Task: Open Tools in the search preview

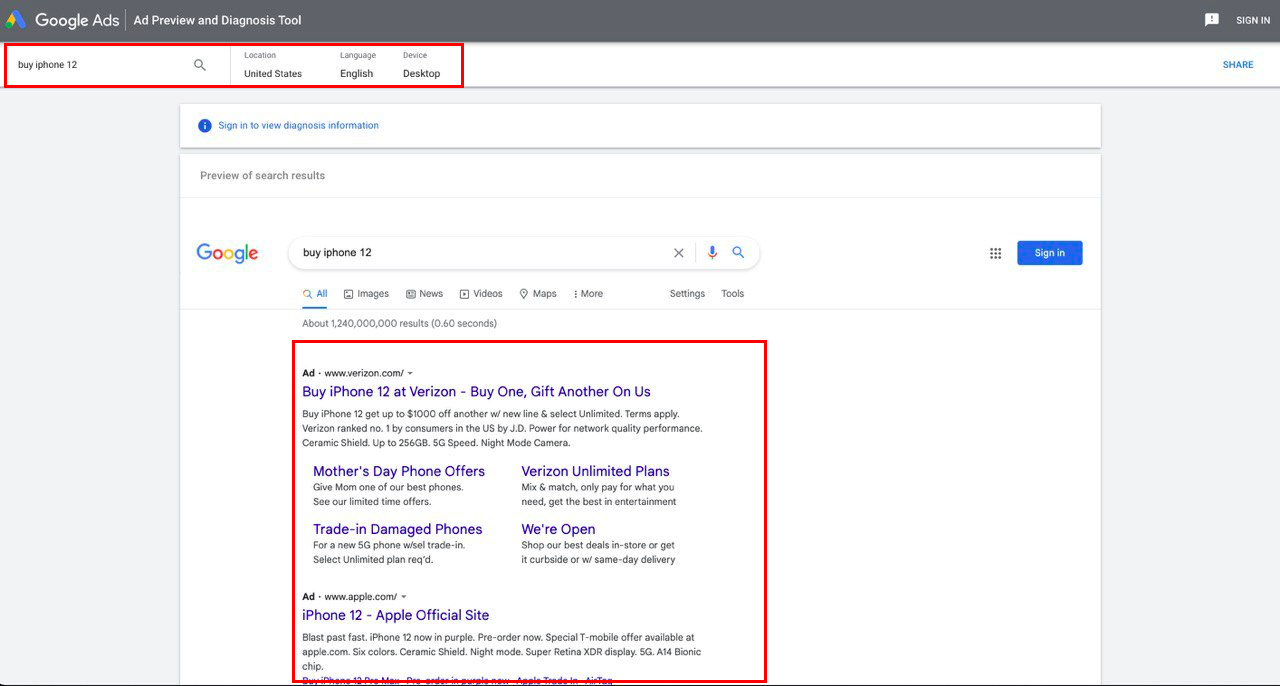Action: (733, 294)
